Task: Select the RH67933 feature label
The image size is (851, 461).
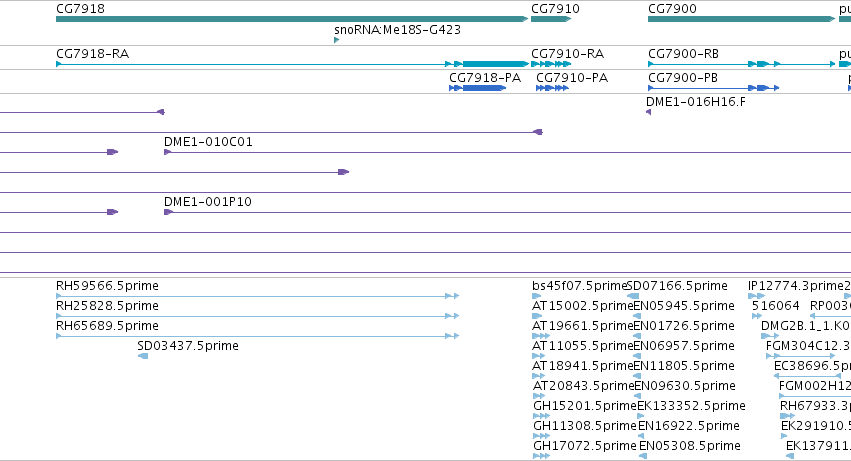Action: [815, 406]
